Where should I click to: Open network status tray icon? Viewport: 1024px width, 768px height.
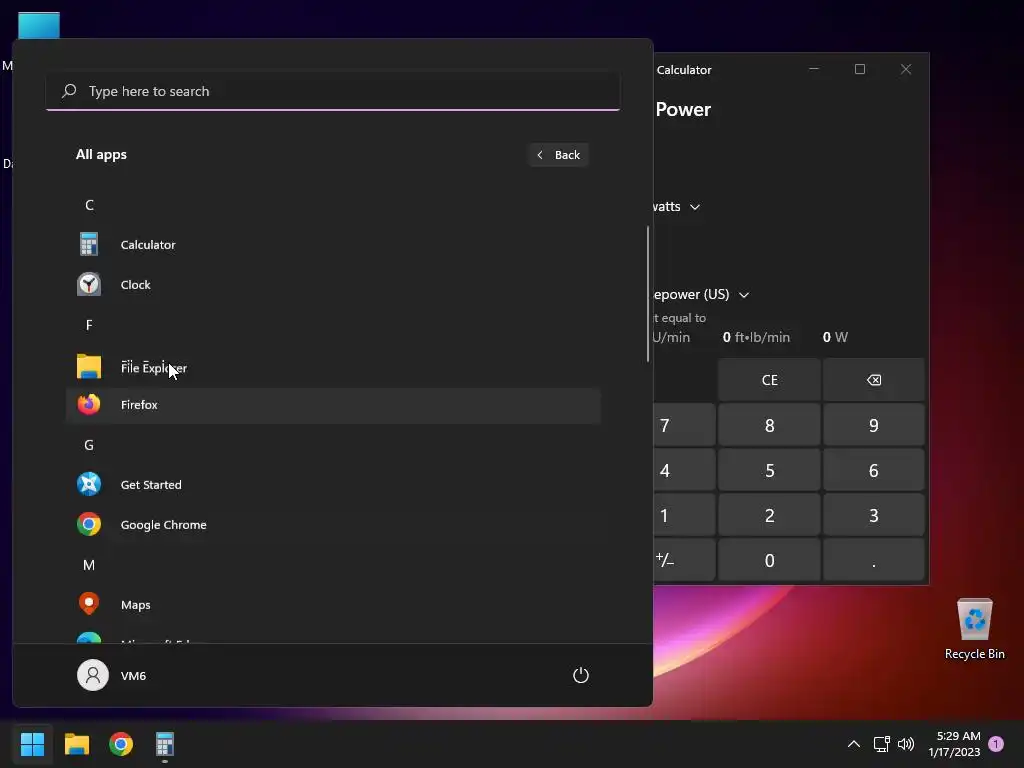point(882,744)
